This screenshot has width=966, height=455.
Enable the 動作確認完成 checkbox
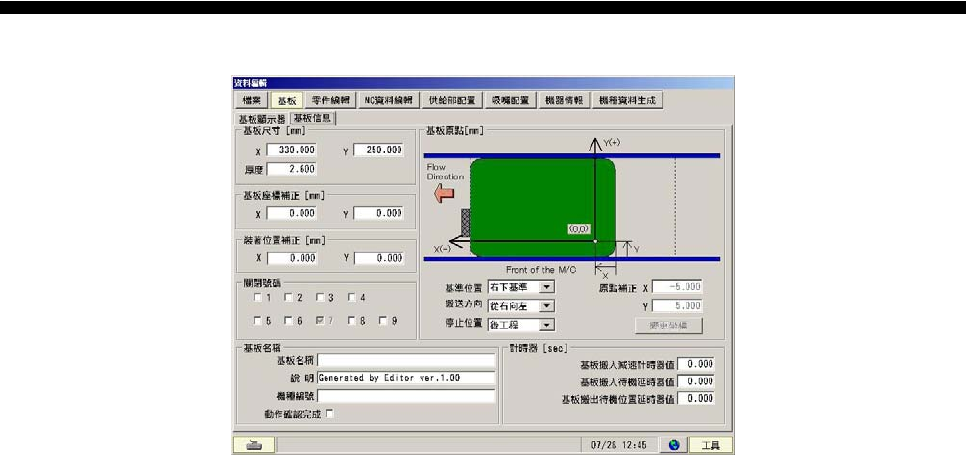tap(330, 414)
